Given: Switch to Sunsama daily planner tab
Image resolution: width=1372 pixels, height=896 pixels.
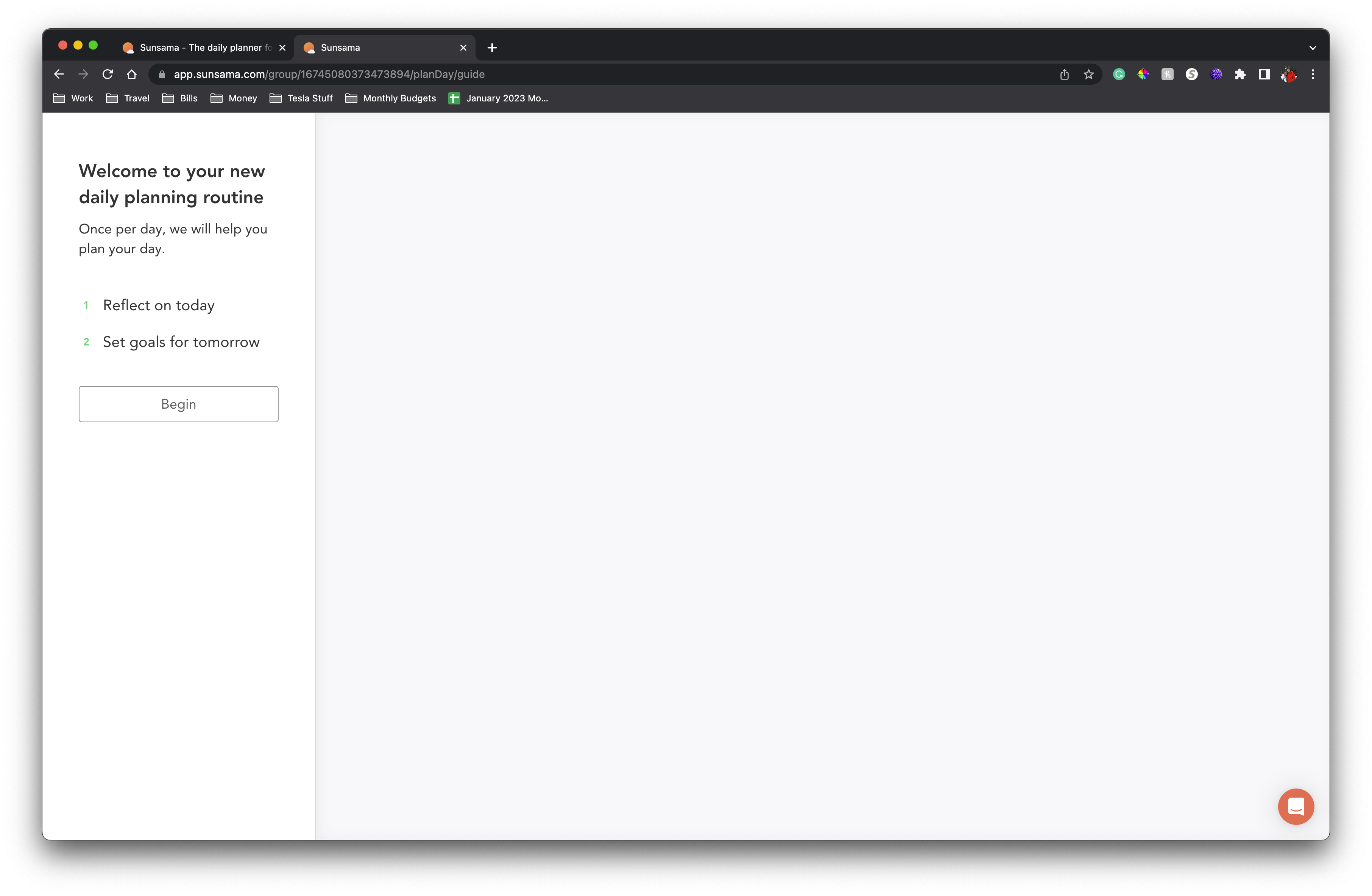Looking at the screenshot, I should [x=199, y=48].
